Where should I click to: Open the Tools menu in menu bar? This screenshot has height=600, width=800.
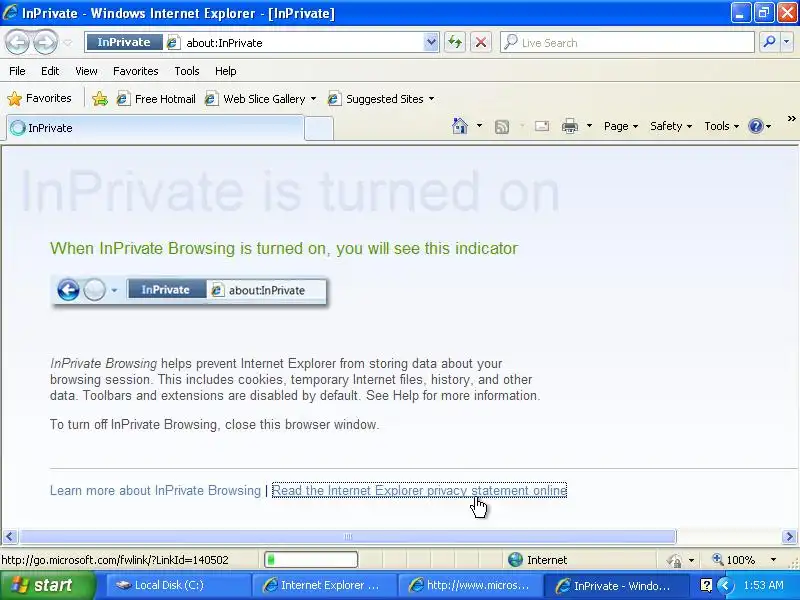coord(187,71)
